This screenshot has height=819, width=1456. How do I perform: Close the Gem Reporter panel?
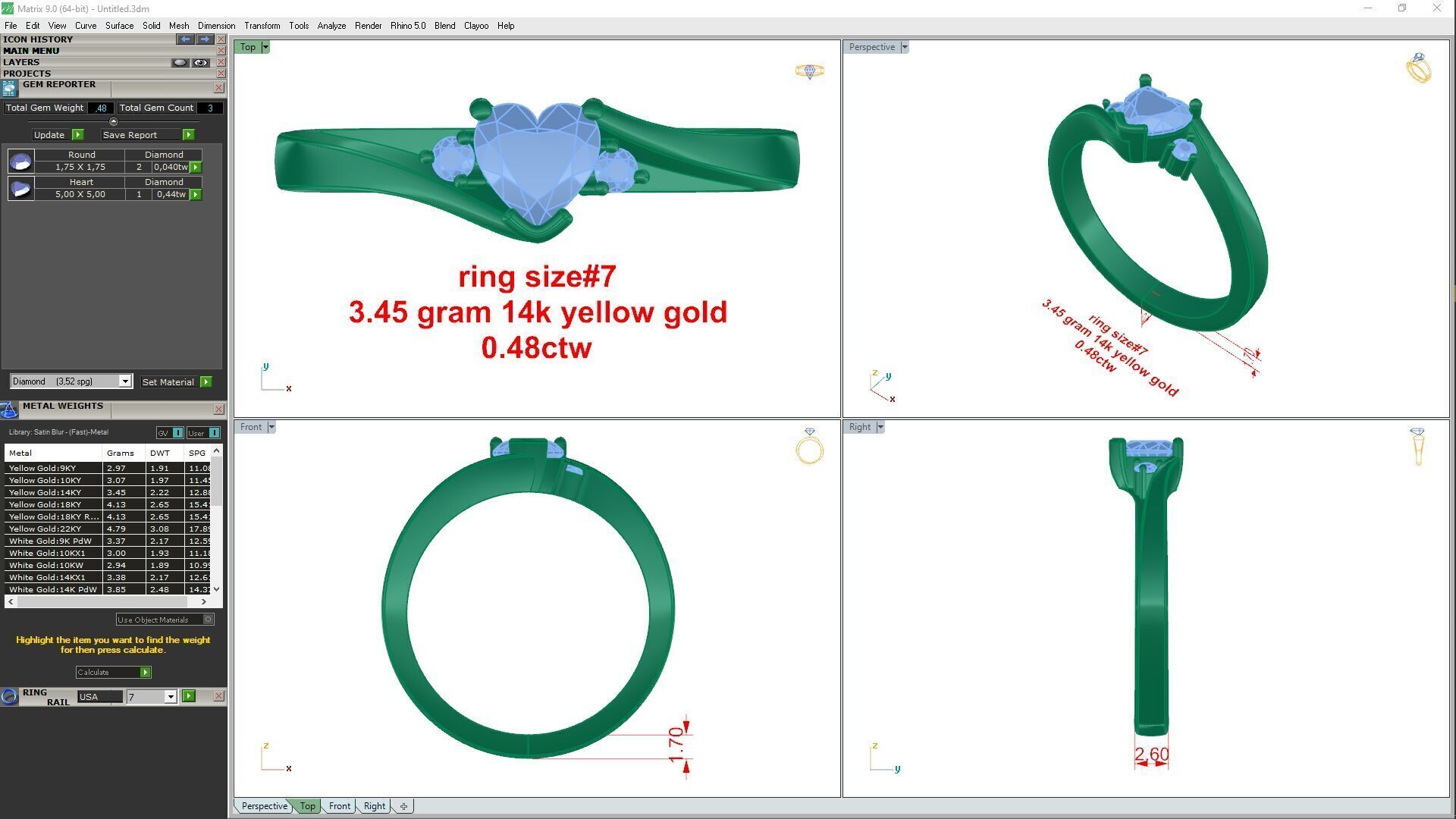coord(218,88)
